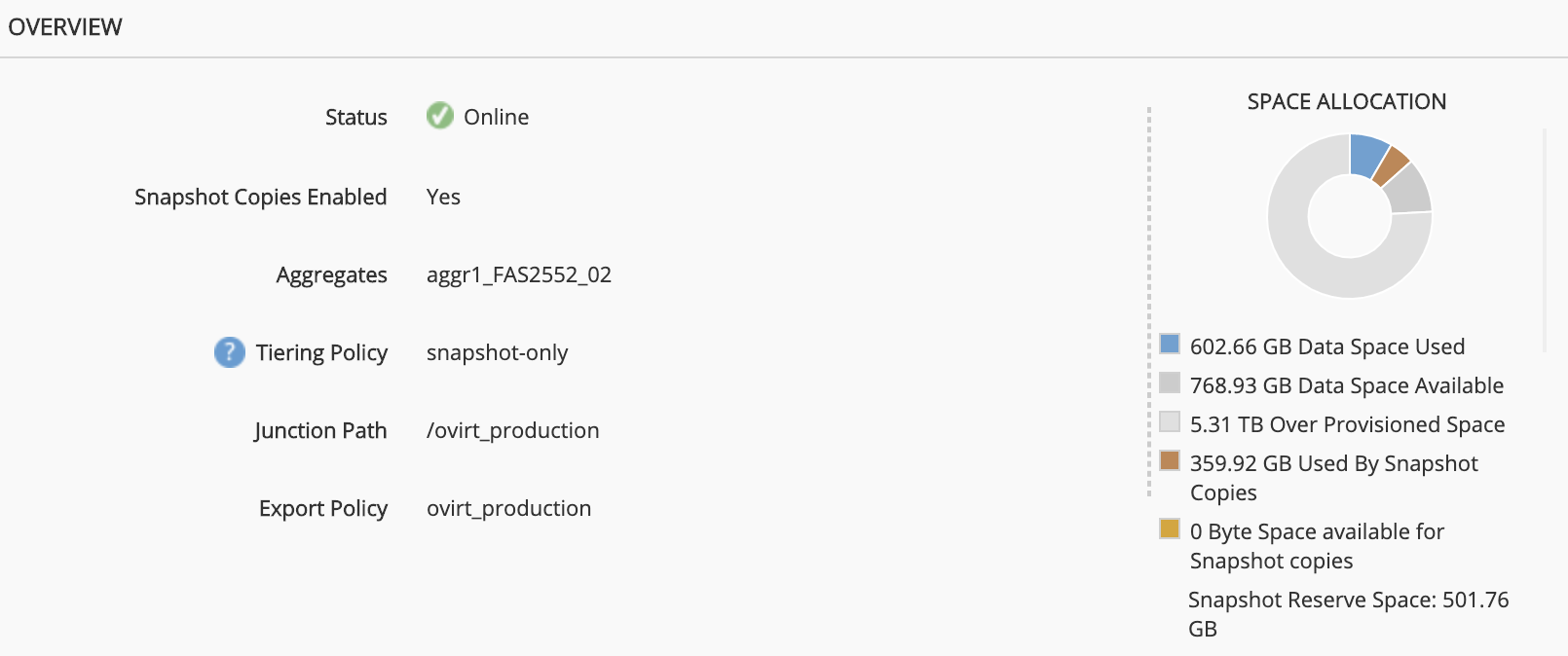Screen dimensions: 1568x656
Task: Click the SPACE ALLOCATION chart title
Action: pos(1346,101)
